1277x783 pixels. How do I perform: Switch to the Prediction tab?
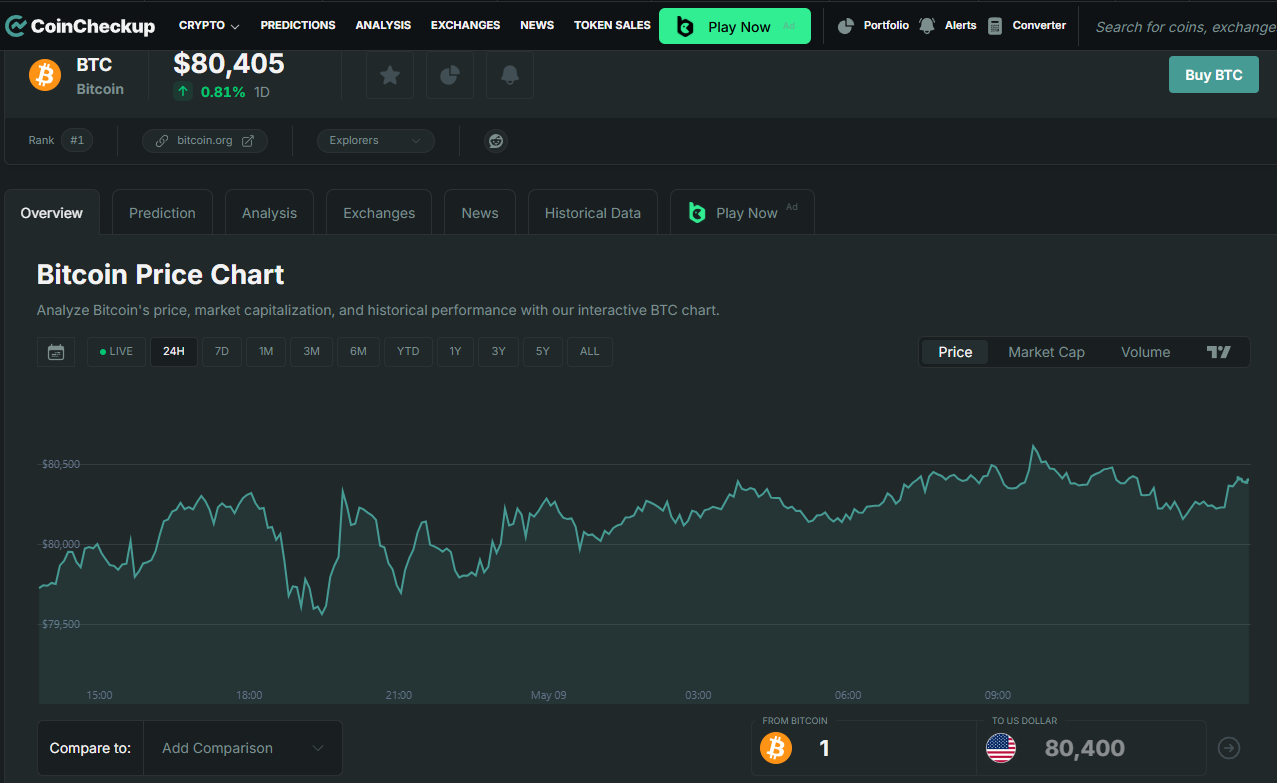[x=162, y=213]
